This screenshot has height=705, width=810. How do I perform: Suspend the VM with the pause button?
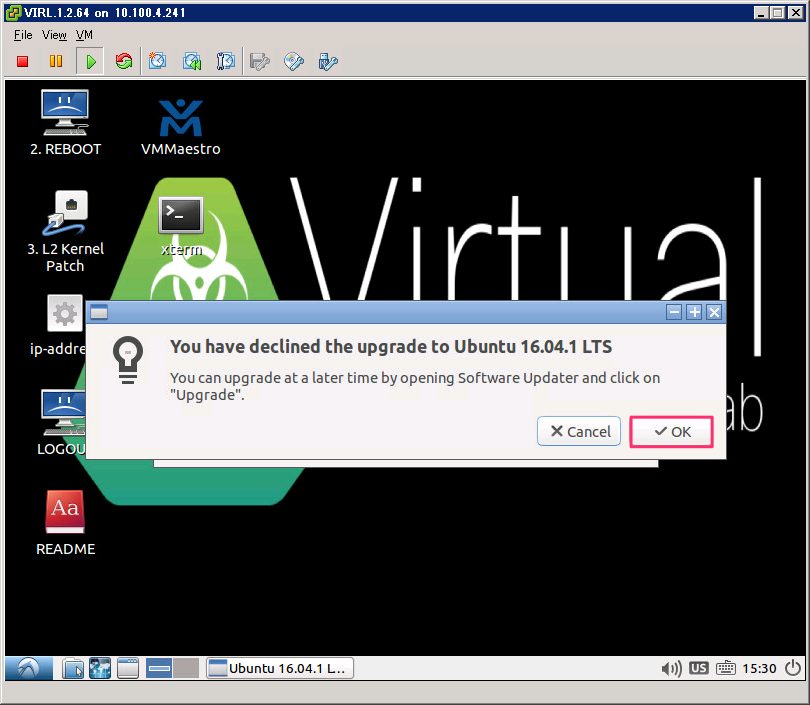[56, 61]
